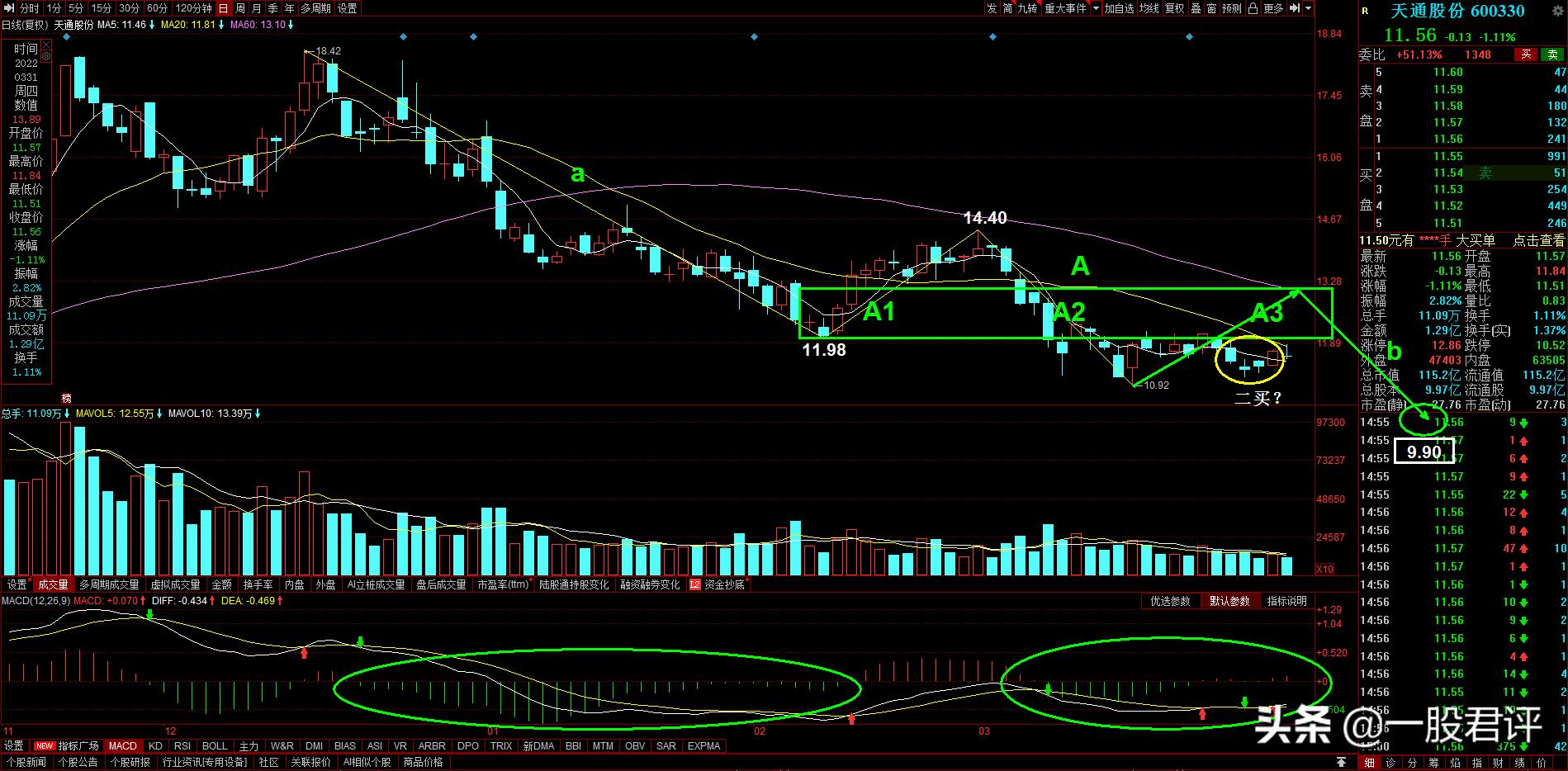The width and height of the screenshot is (1568, 771).
Task: Switch to the 个股新闻 tab
Action: (25, 763)
